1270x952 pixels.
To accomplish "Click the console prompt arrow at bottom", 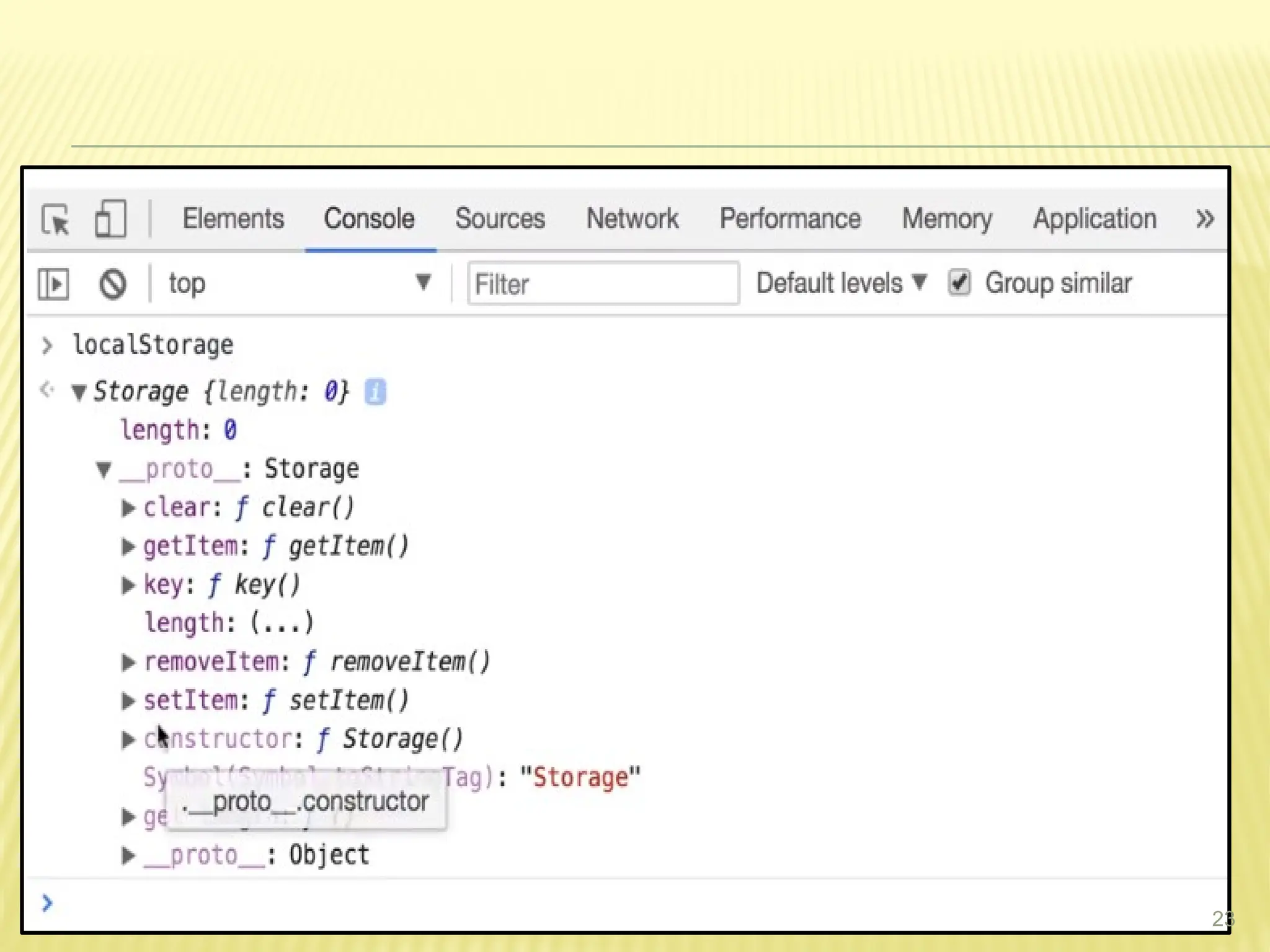I will [x=47, y=903].
